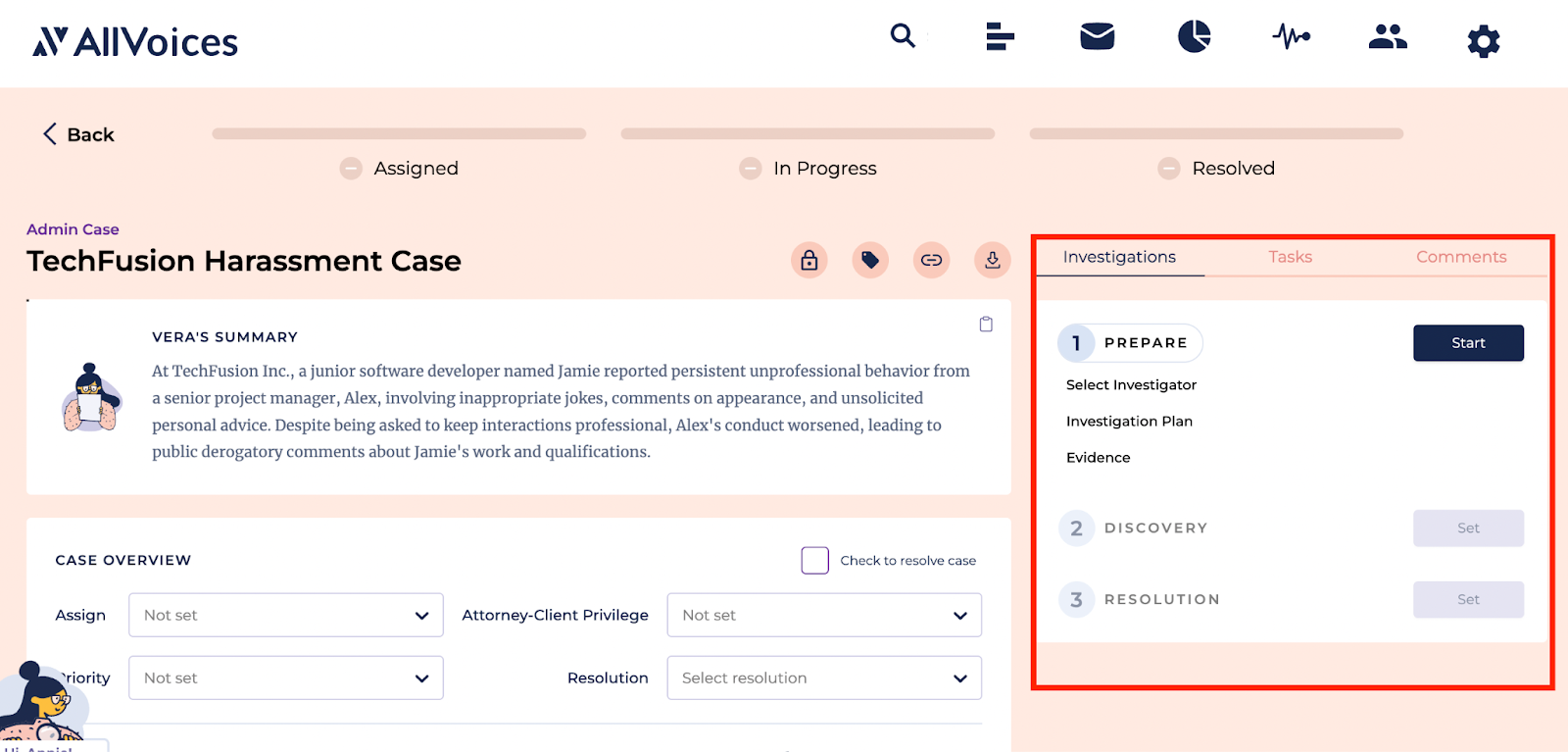Open the pulse activity icon

[1291, 37]
